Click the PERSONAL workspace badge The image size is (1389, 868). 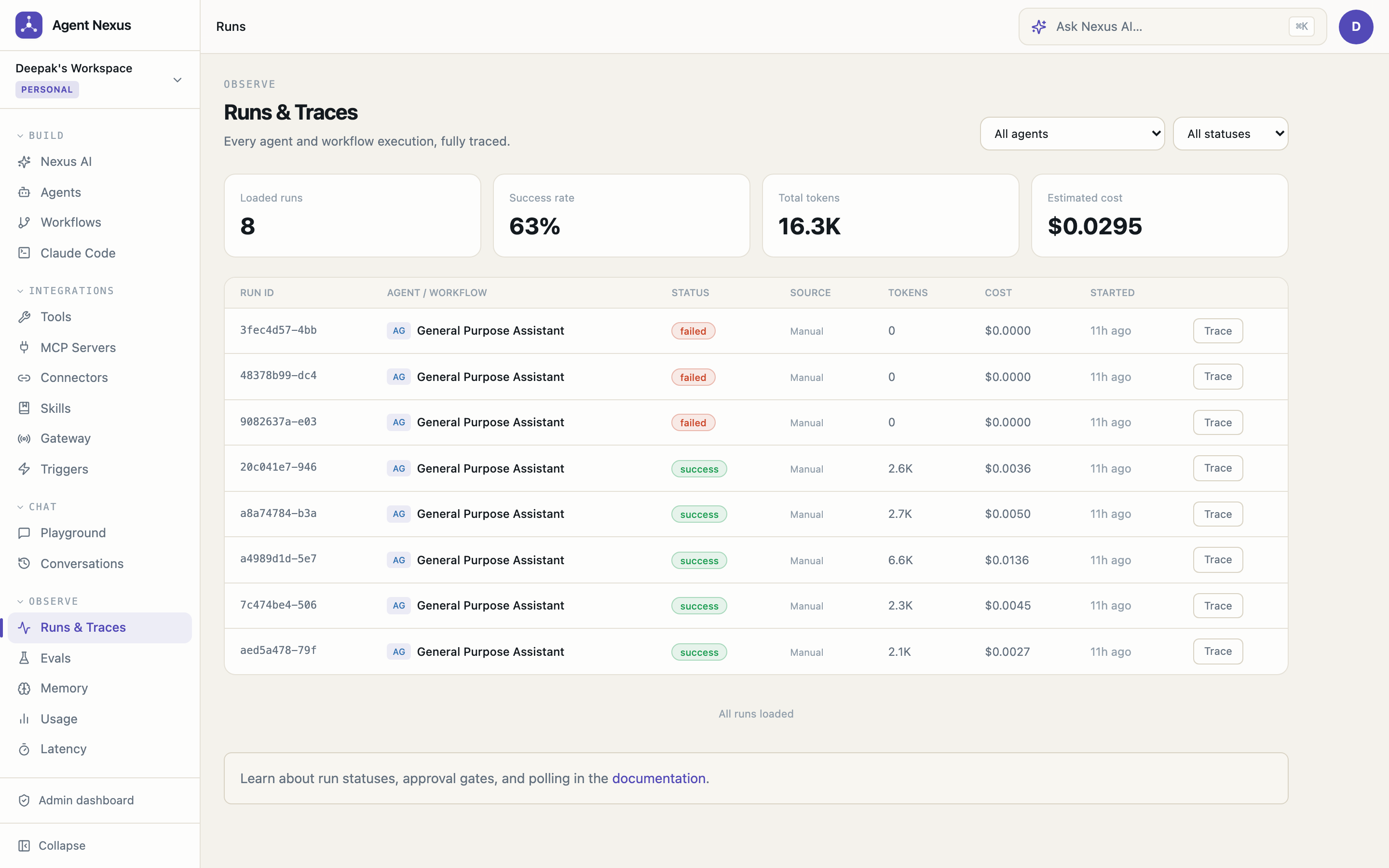click(x=47, y=90)
